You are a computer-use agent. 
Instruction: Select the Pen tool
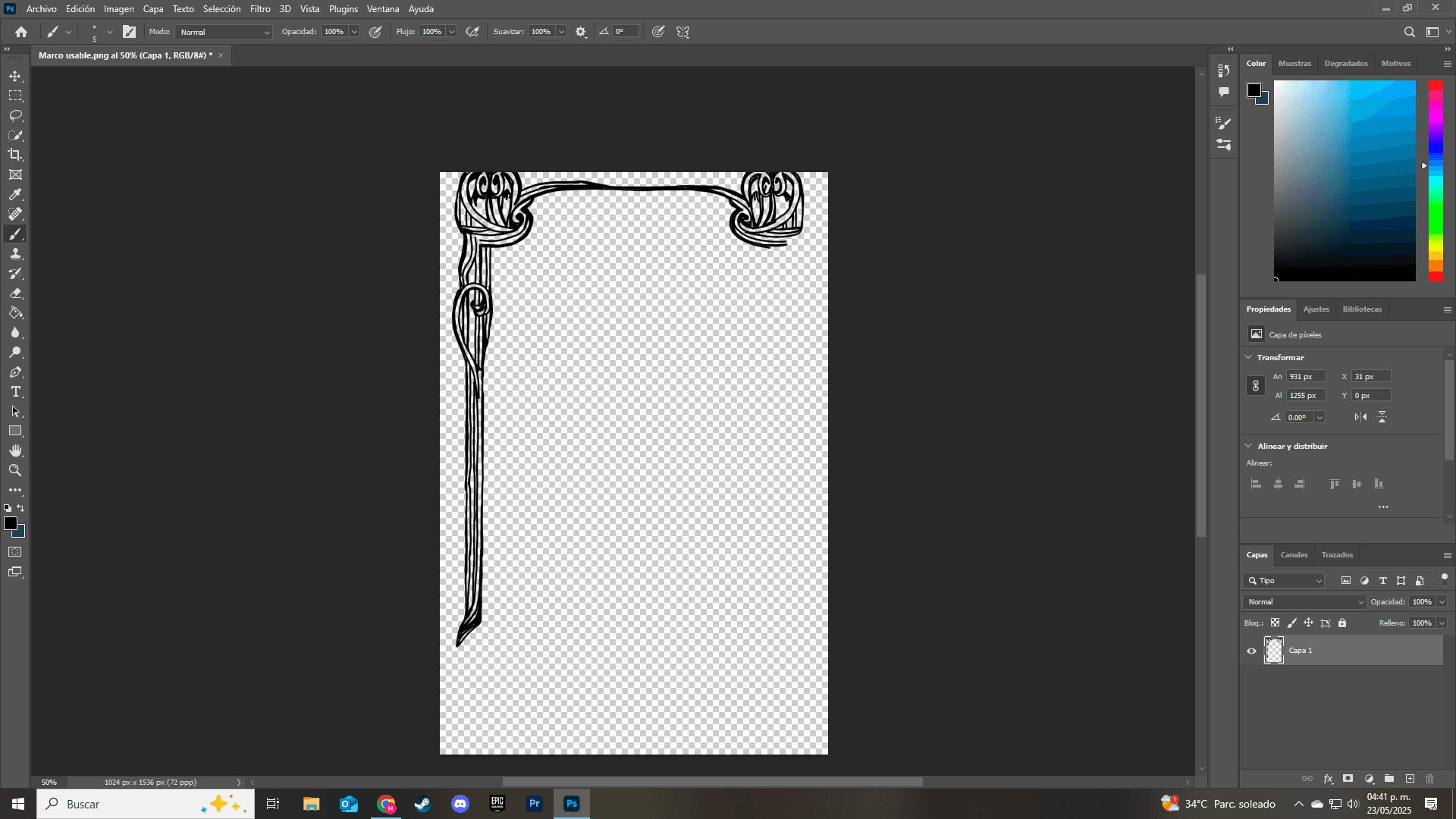[15, 372]
